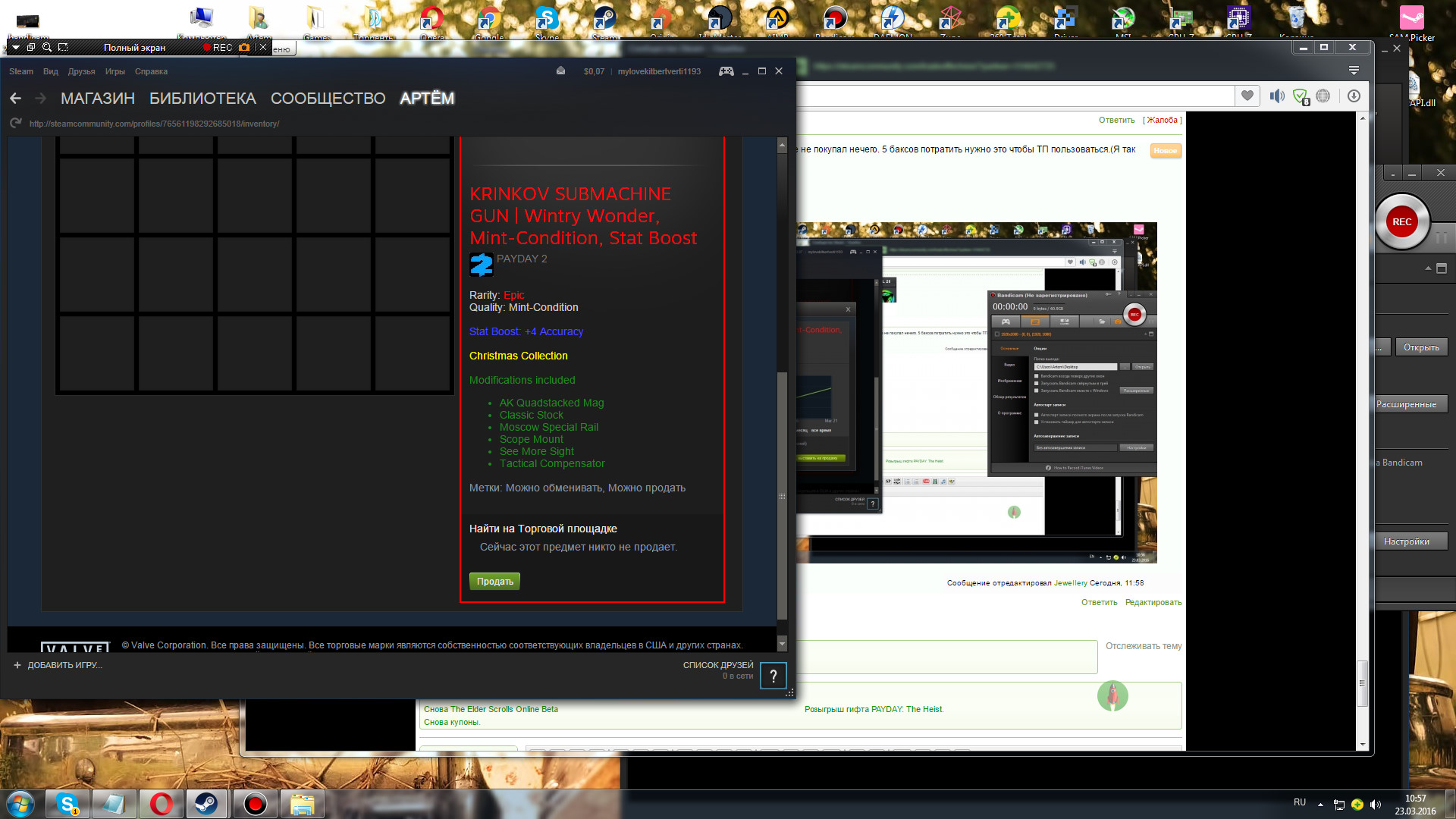Add page to favorites heart icon

[1247, 96]
